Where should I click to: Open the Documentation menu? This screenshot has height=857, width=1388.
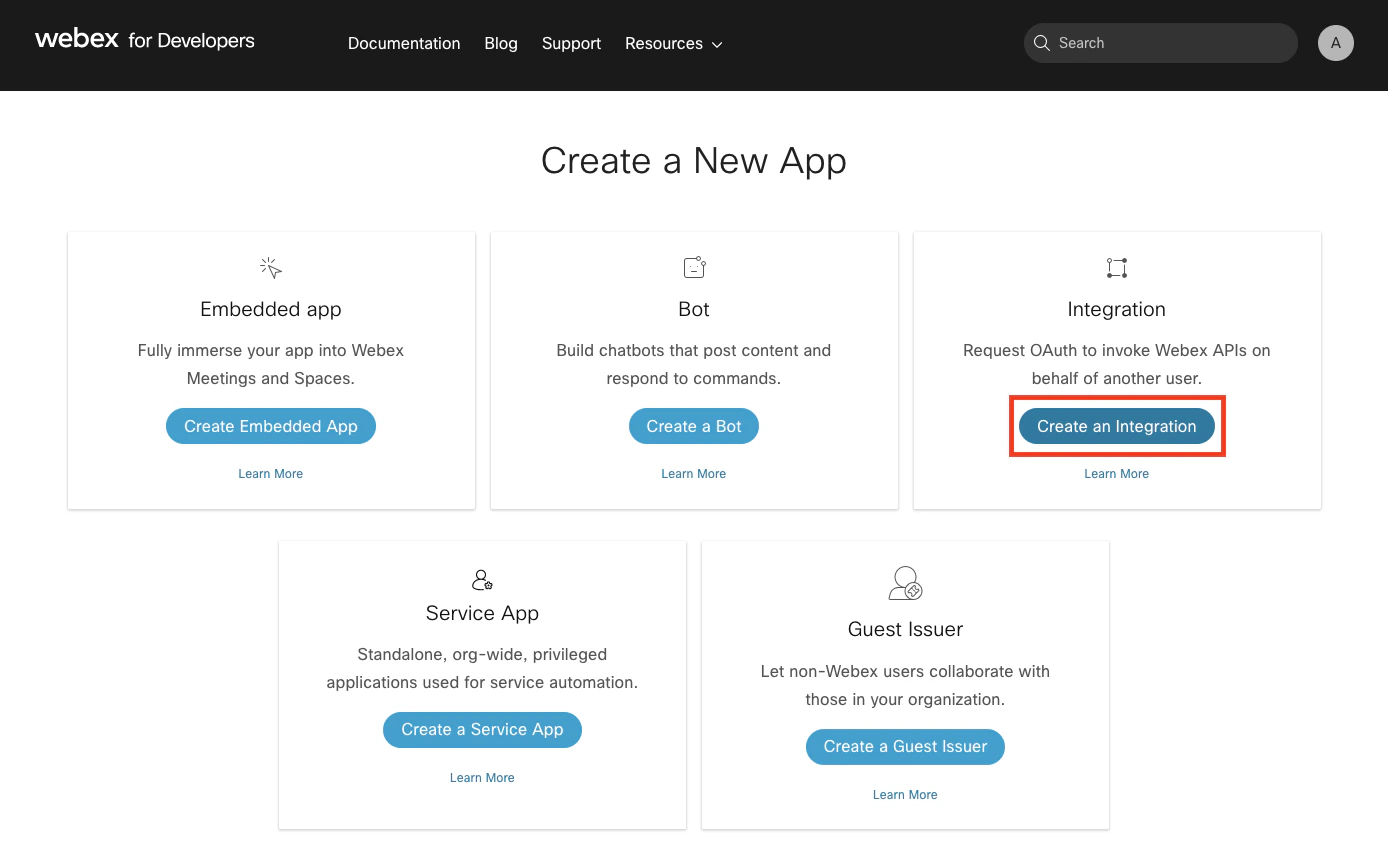(404, 43)
